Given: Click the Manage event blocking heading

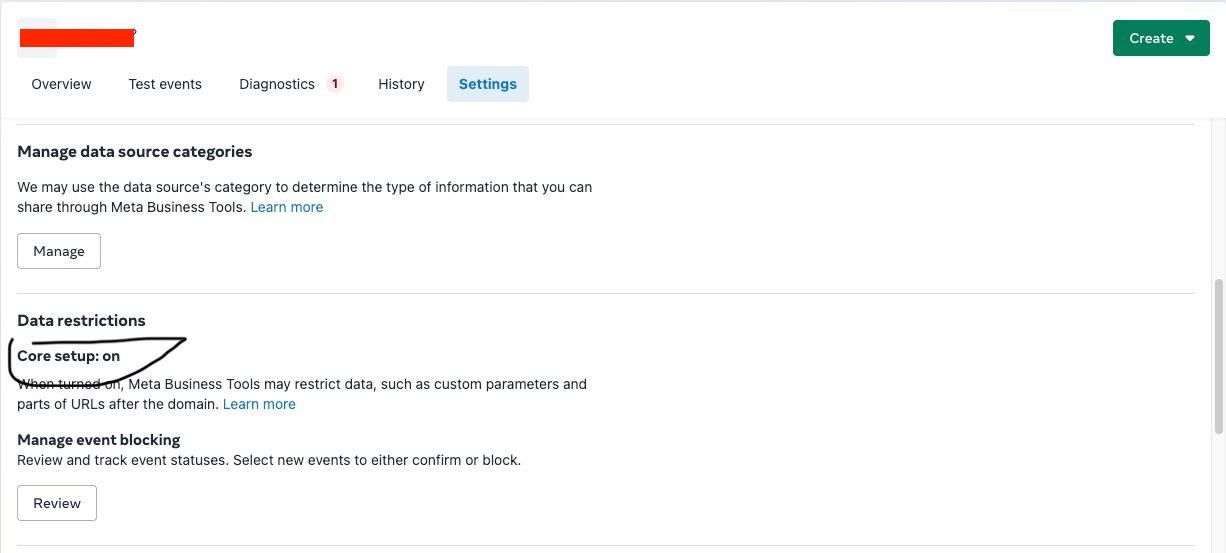Looking at the screenshot, I should (x=98, y=440).
